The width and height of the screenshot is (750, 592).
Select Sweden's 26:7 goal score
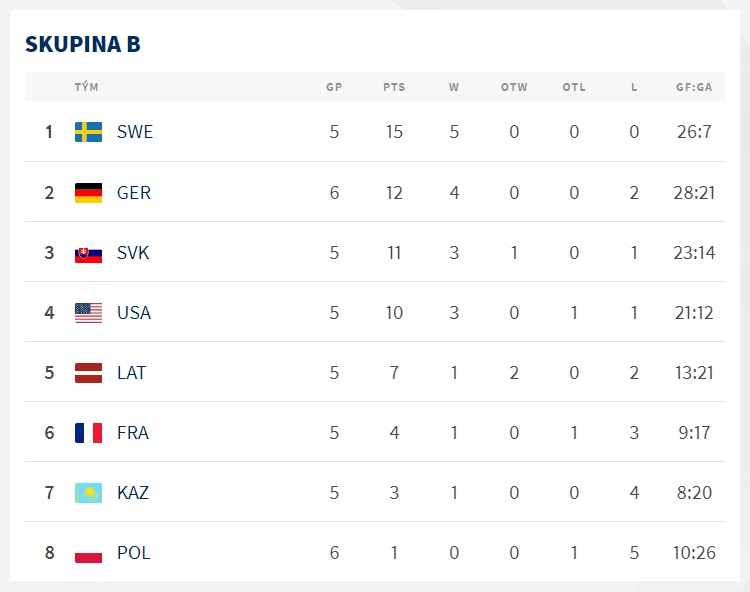694,132
